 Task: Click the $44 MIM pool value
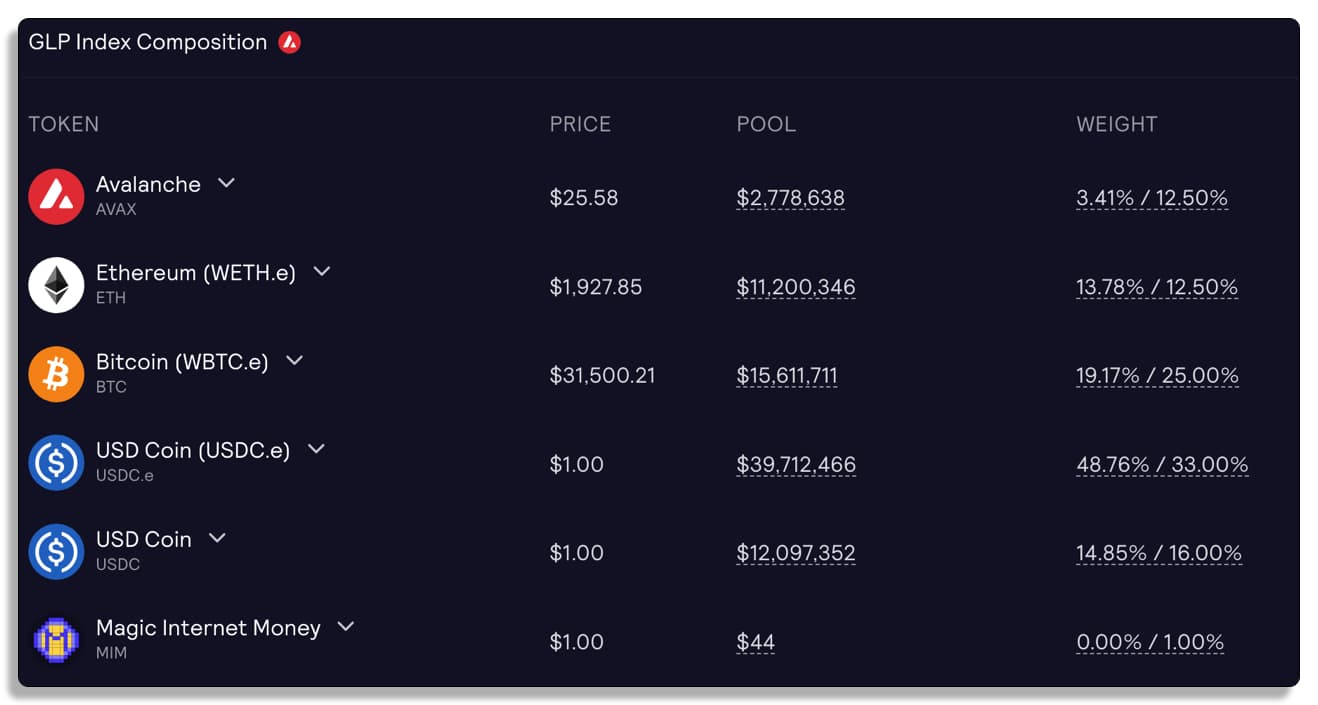point(756,642)
